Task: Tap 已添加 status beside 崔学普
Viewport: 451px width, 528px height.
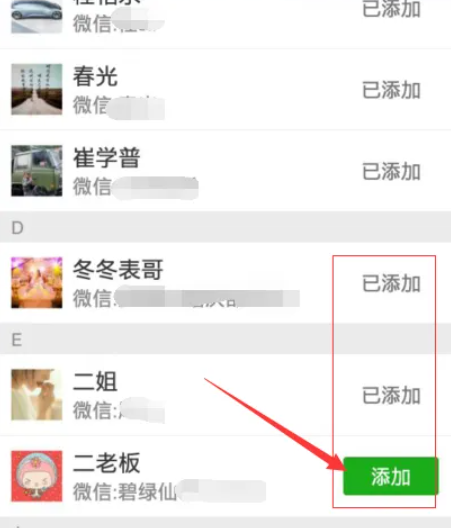Action: (x=391, y=171)
